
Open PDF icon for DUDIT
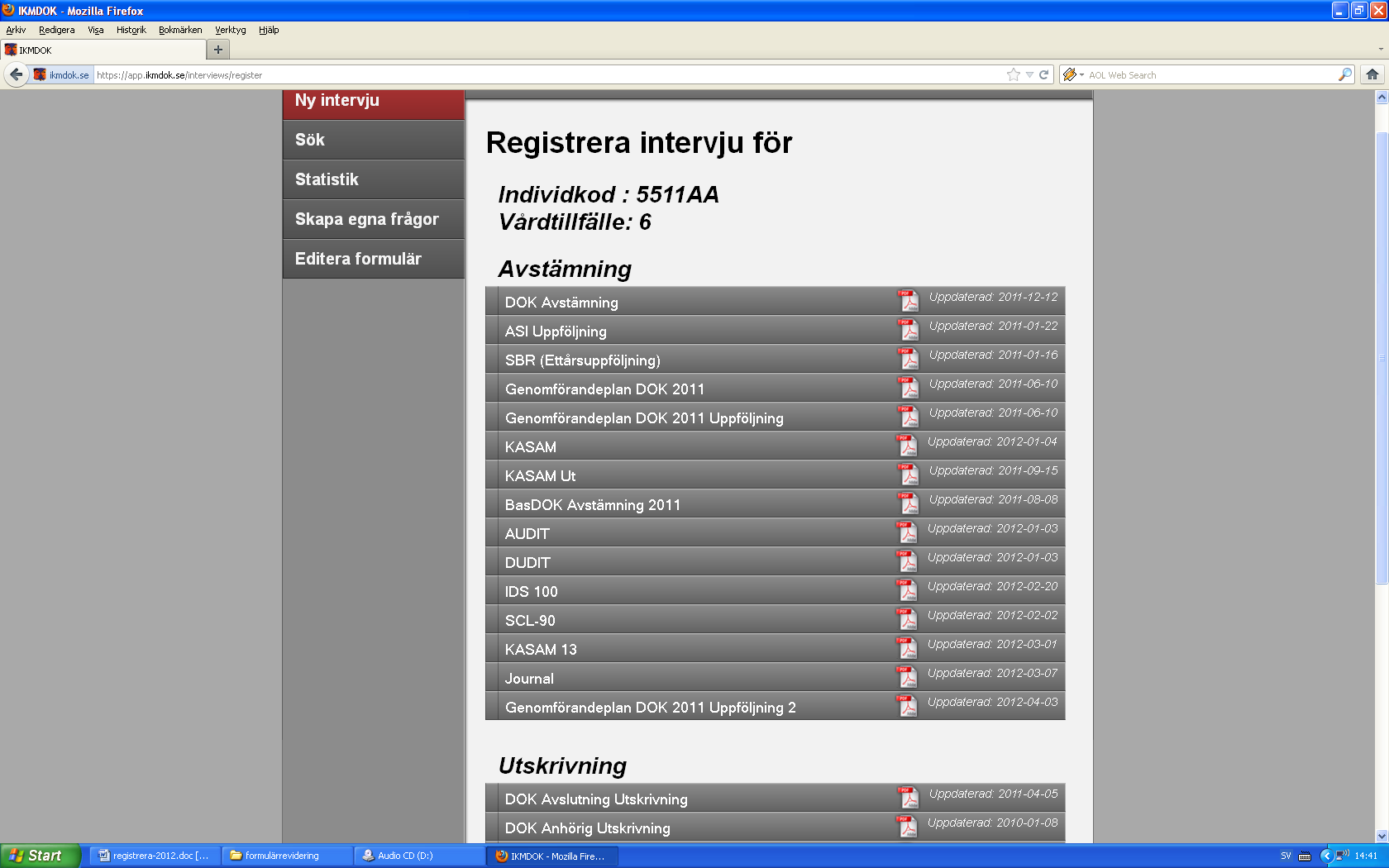coord(908,561)
